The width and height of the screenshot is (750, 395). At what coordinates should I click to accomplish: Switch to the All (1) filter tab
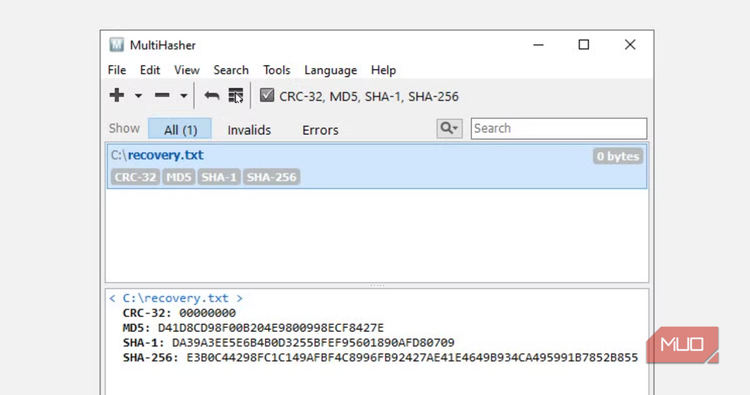(x=180, y=129)
